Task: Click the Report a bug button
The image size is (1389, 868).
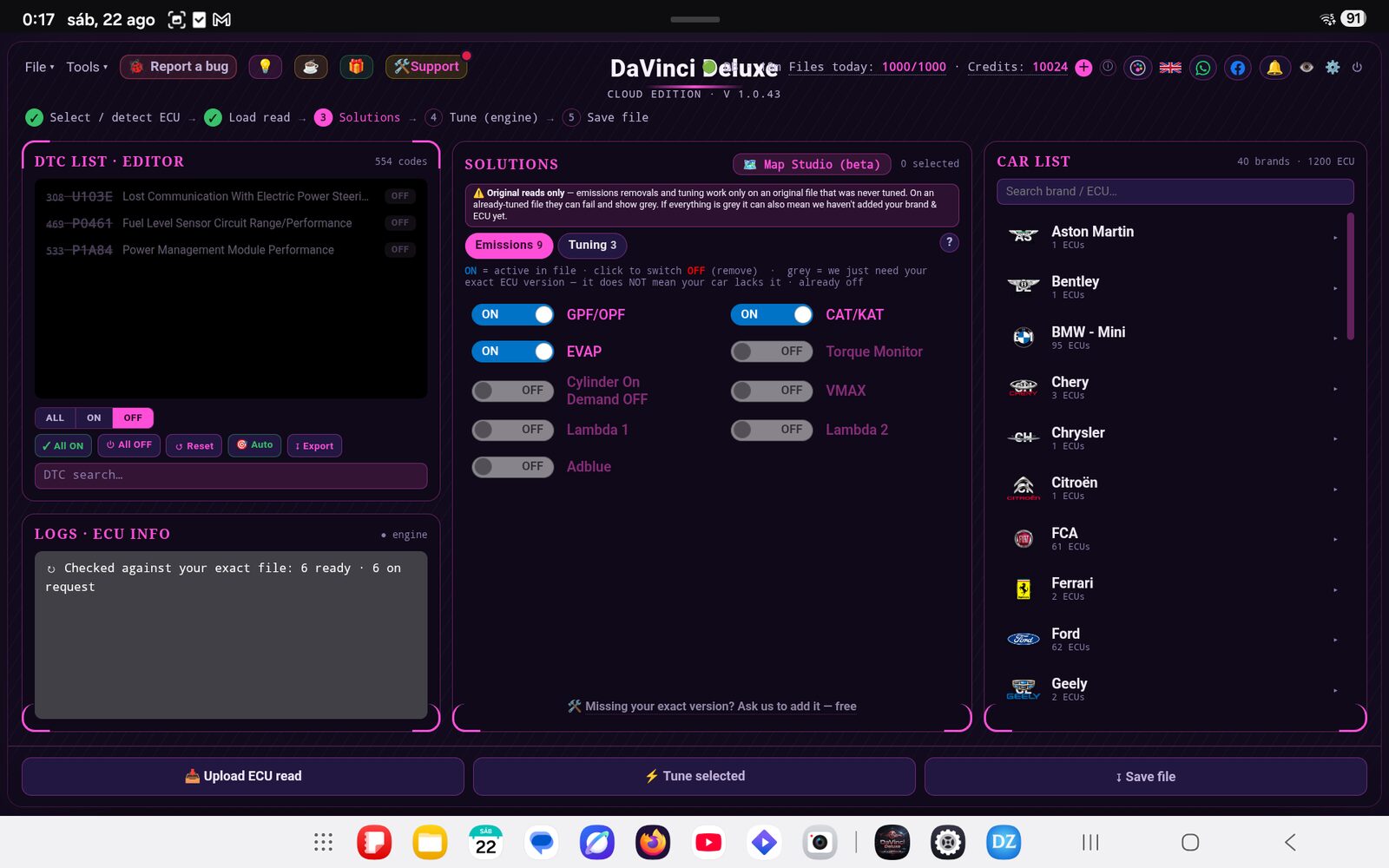Action: 178,67
